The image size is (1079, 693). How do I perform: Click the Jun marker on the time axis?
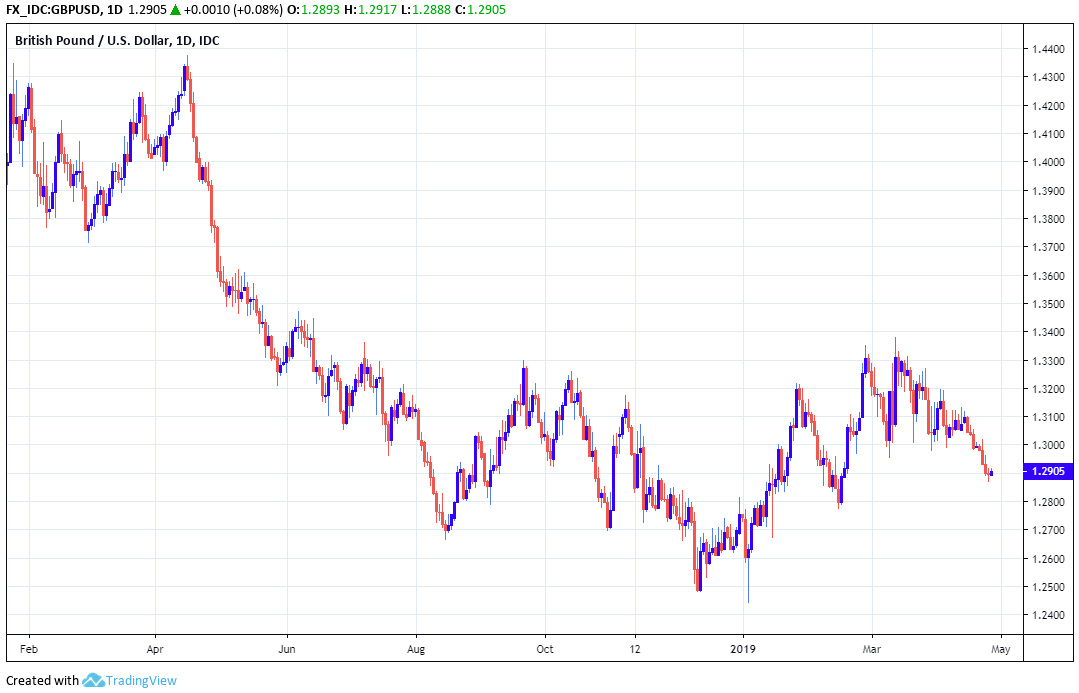(287, 647)
